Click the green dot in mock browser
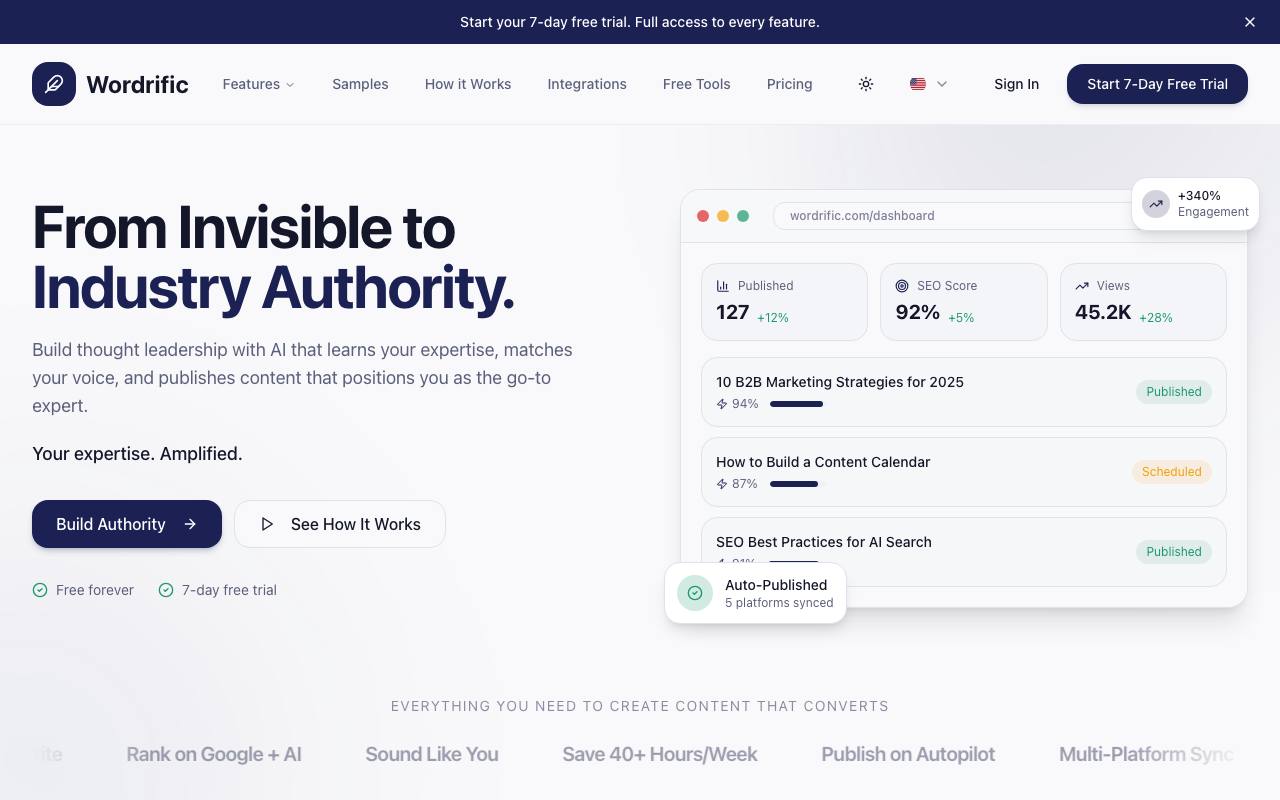The height and width of the screenshot is (800, 1280). click(743, 216)
